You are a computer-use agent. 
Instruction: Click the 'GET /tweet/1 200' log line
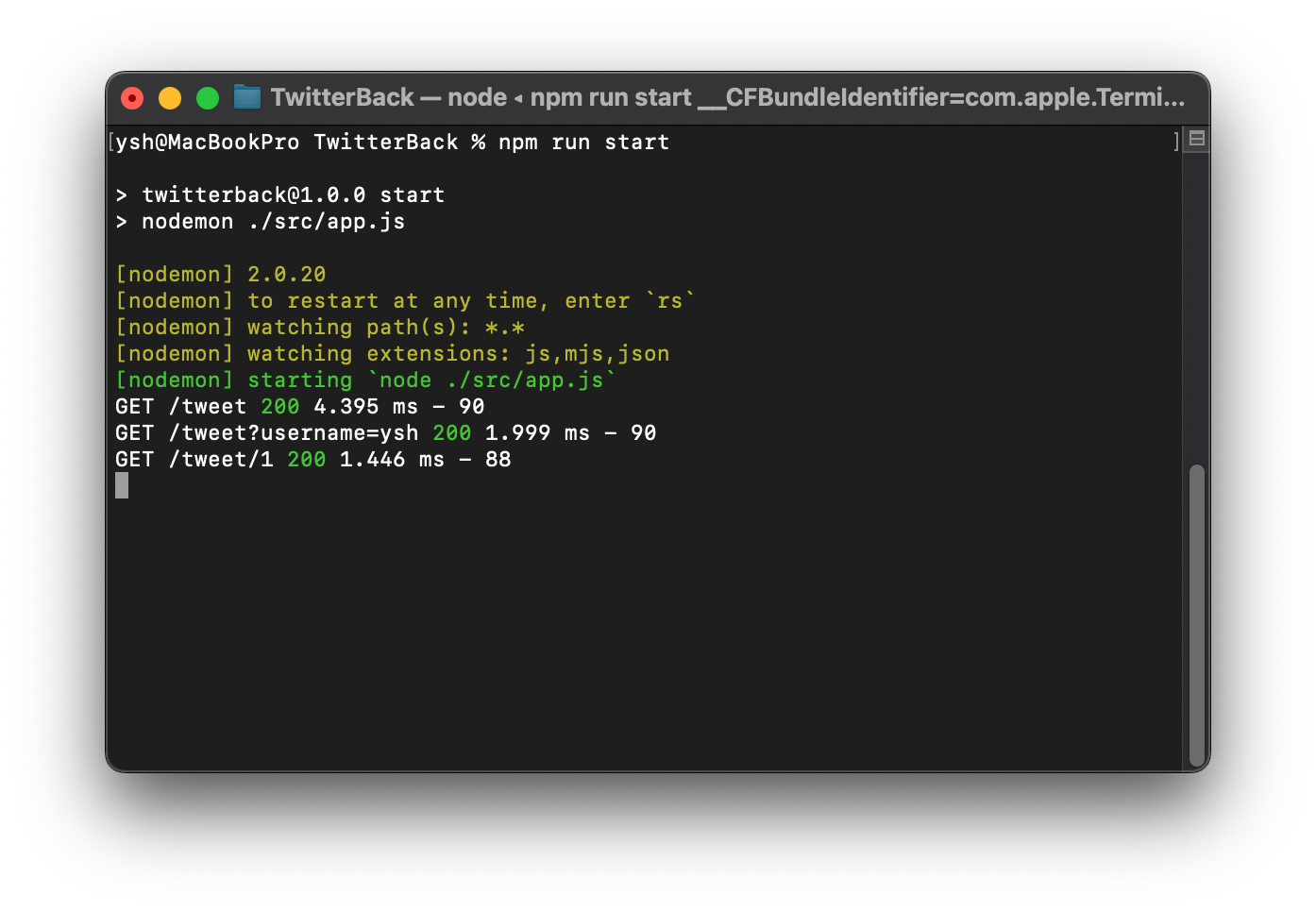[x=313, y=460]
